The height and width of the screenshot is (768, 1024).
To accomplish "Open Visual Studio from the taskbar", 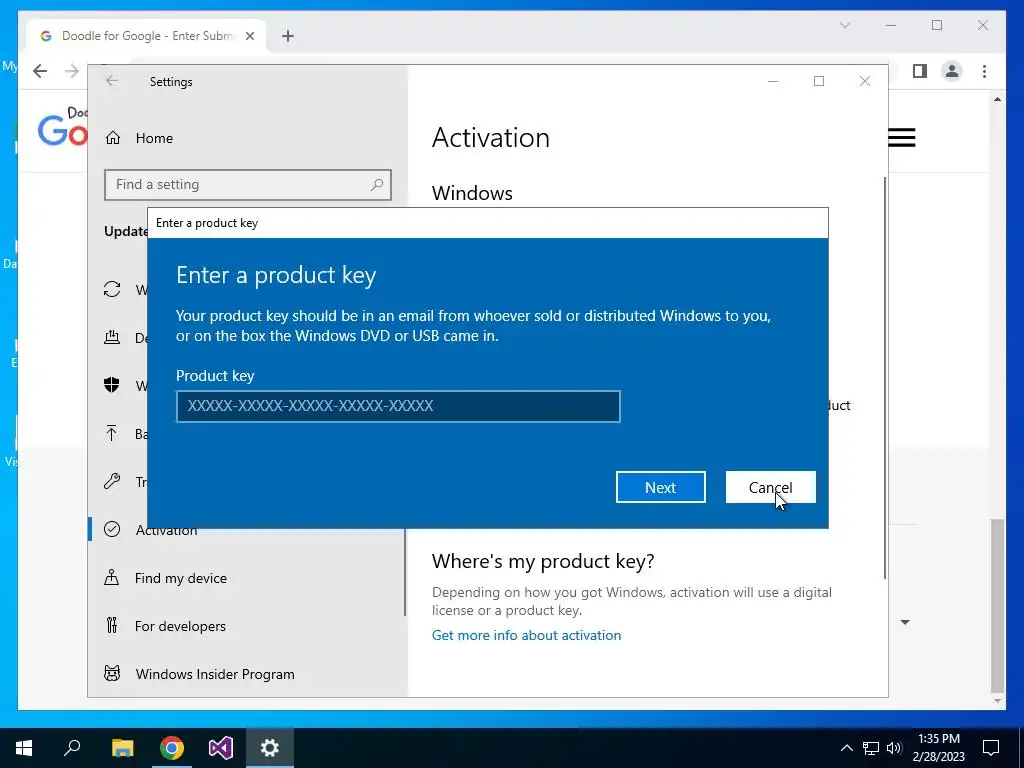I will (x=221, y=748).
